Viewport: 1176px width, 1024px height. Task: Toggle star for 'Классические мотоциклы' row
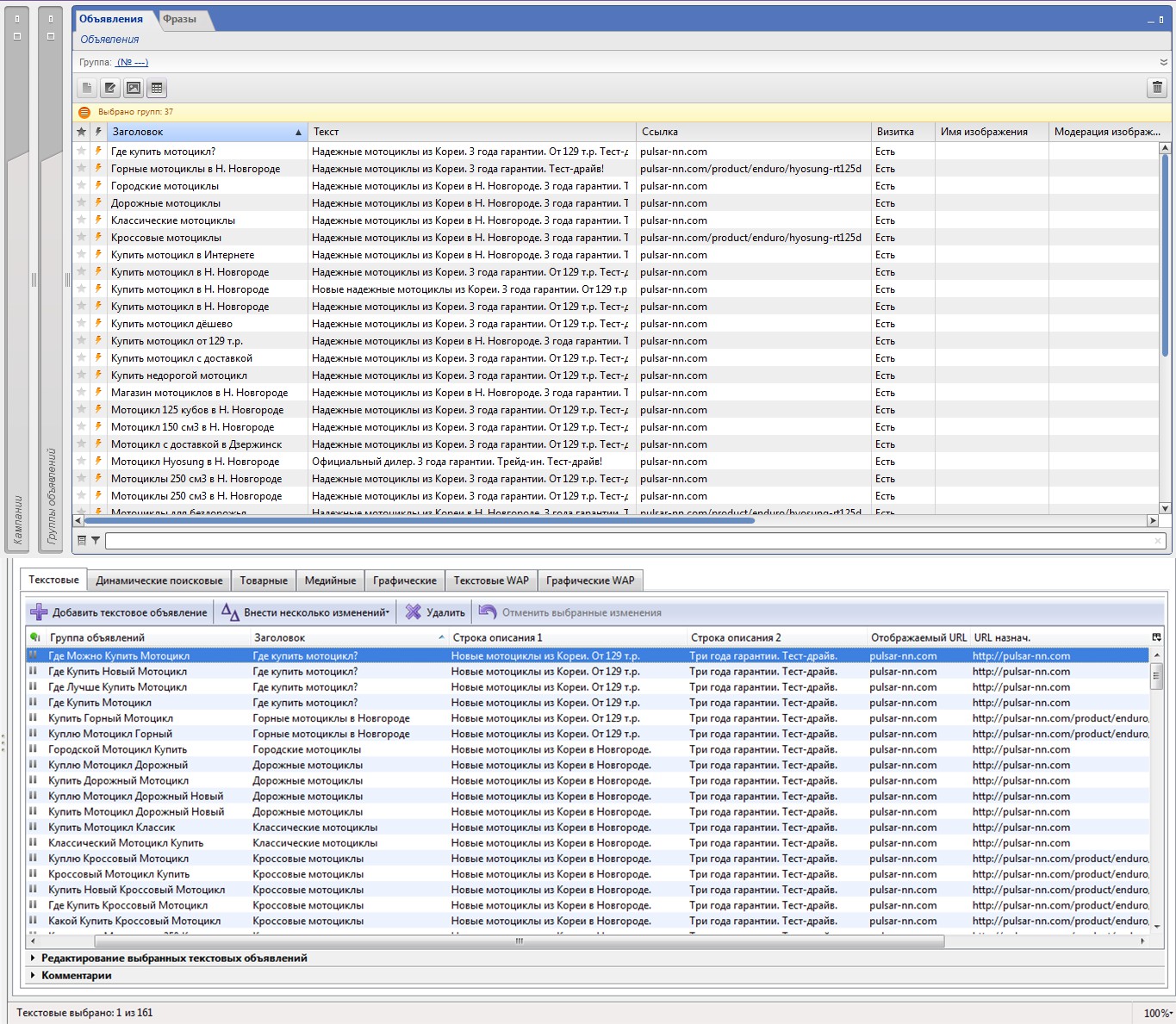pos(82,220)
